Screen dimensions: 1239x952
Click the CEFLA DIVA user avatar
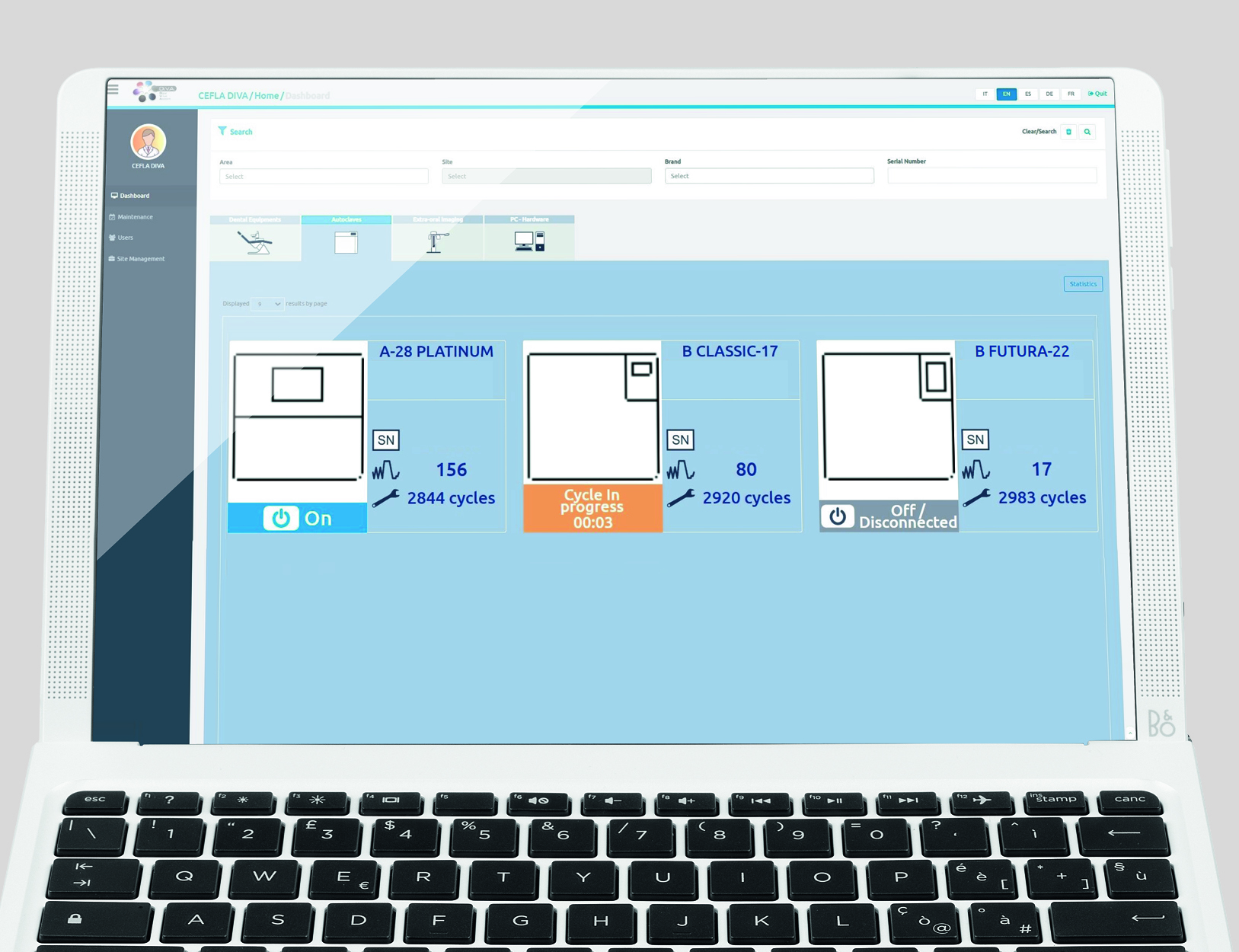[148, 142]
